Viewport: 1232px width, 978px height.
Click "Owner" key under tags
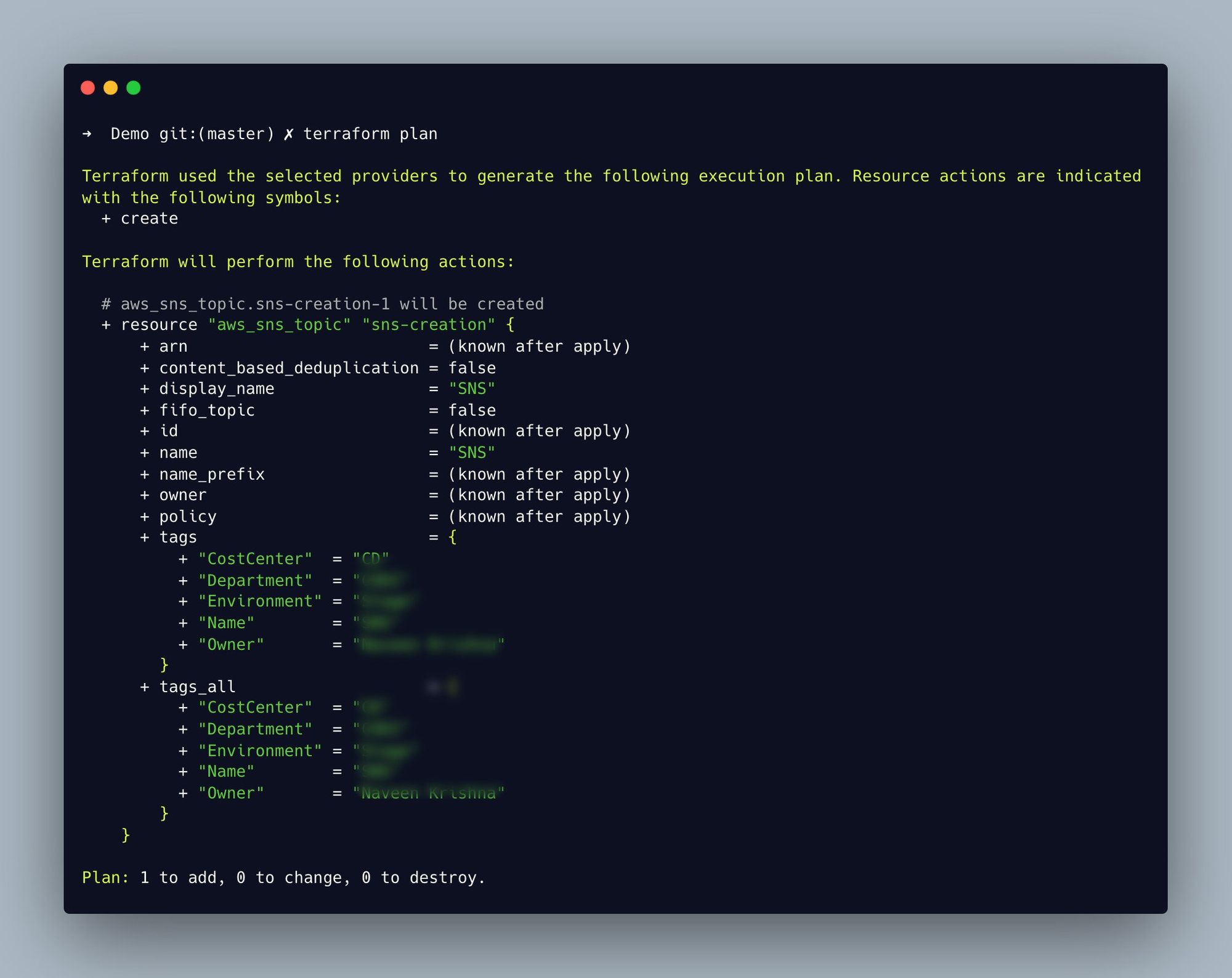(231, 645)
